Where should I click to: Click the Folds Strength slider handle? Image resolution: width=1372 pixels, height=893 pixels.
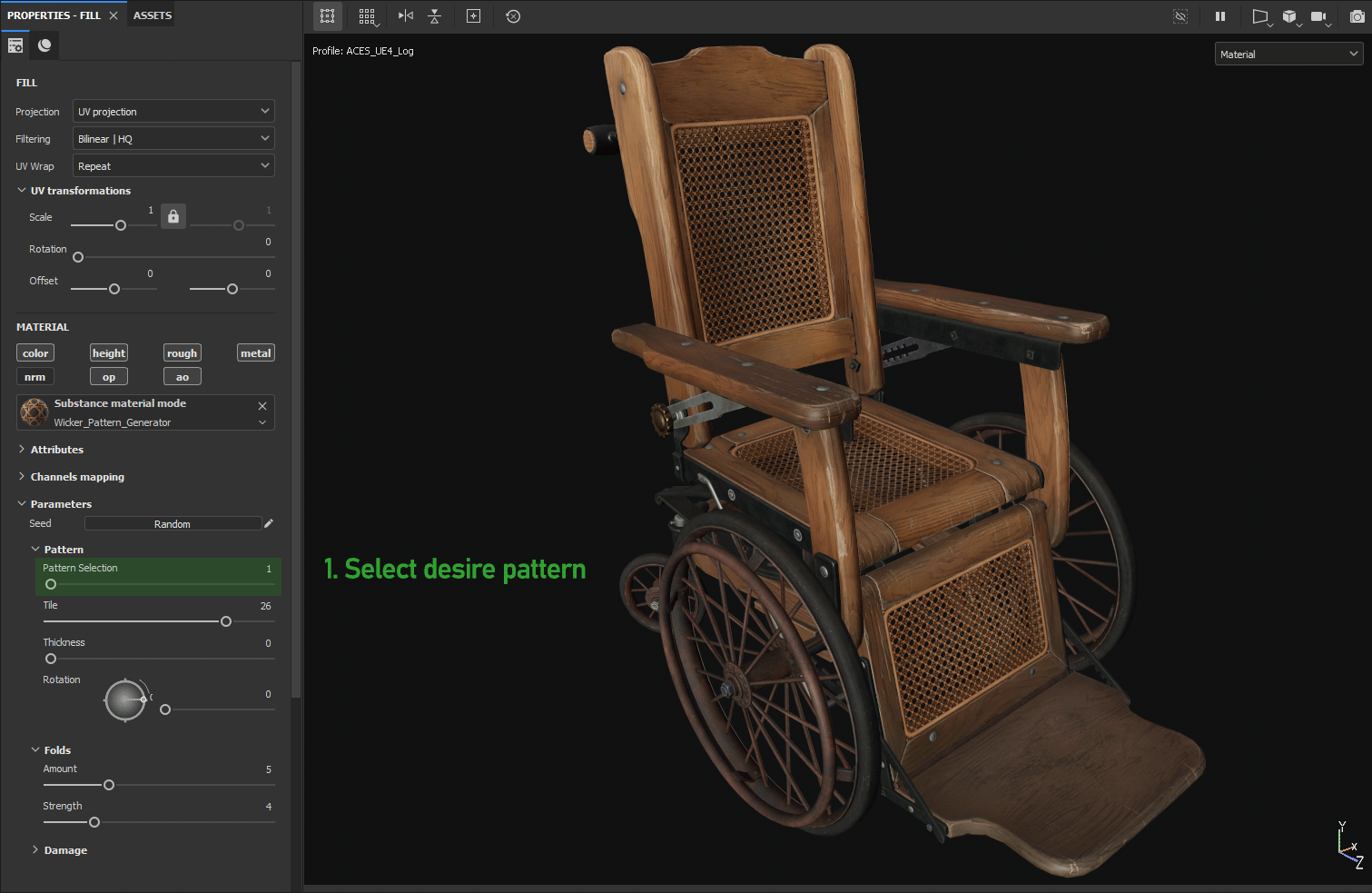[94, 822]
